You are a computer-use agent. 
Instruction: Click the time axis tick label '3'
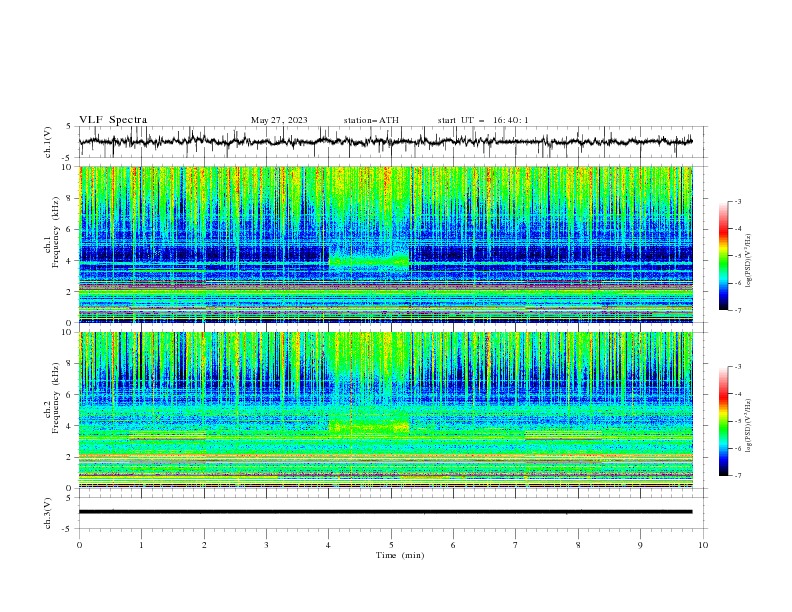point(266,545)
